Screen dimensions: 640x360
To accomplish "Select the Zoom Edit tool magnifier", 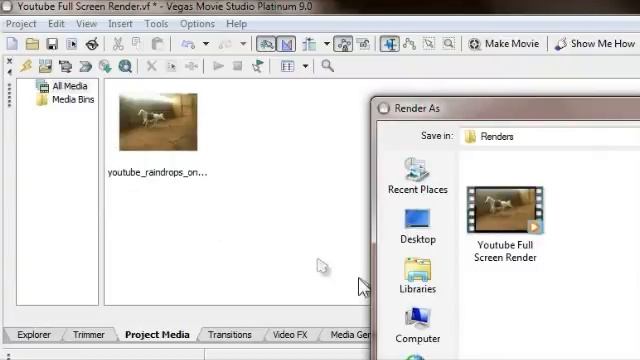I will point(449,44).
